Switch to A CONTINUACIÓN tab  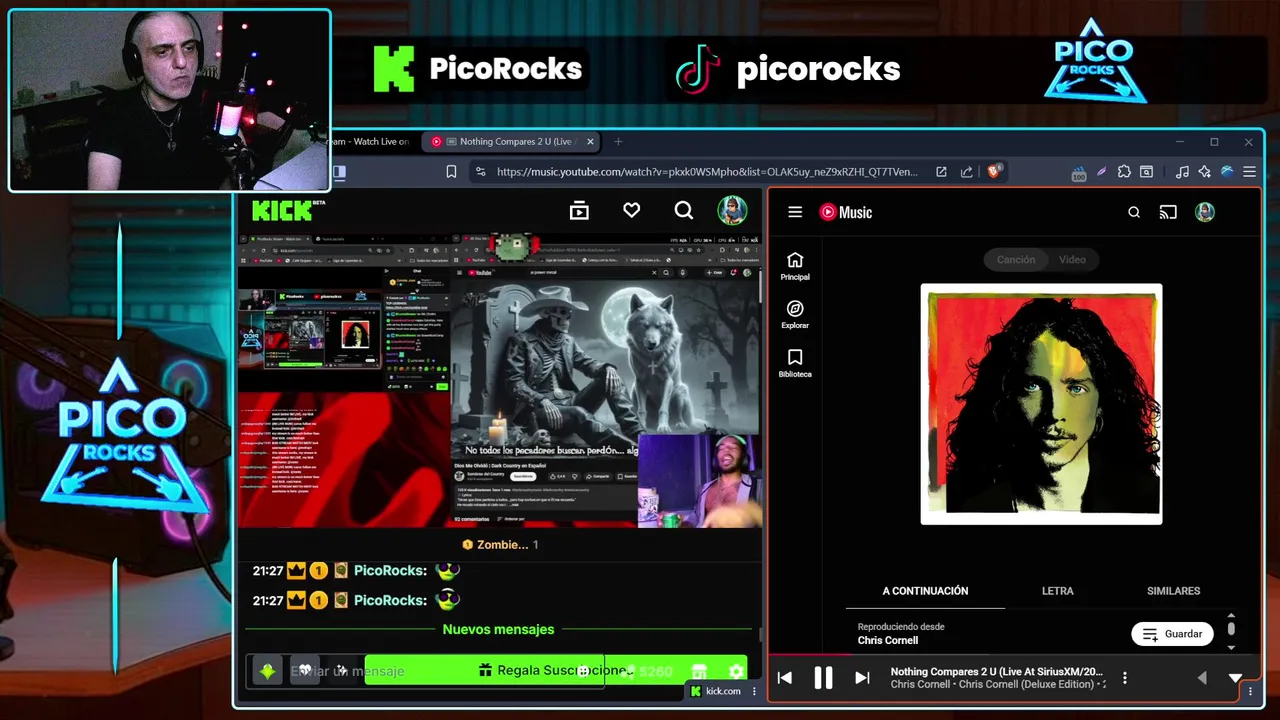click(925, 591)
